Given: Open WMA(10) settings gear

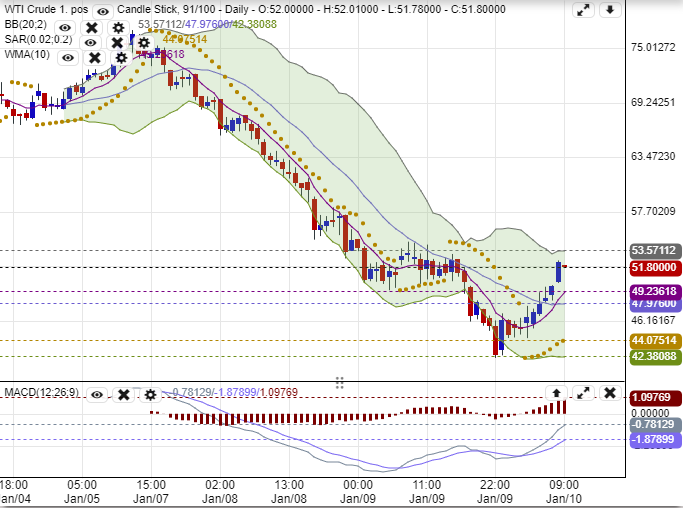Looking at the screenshot, I should coord(121,57).
